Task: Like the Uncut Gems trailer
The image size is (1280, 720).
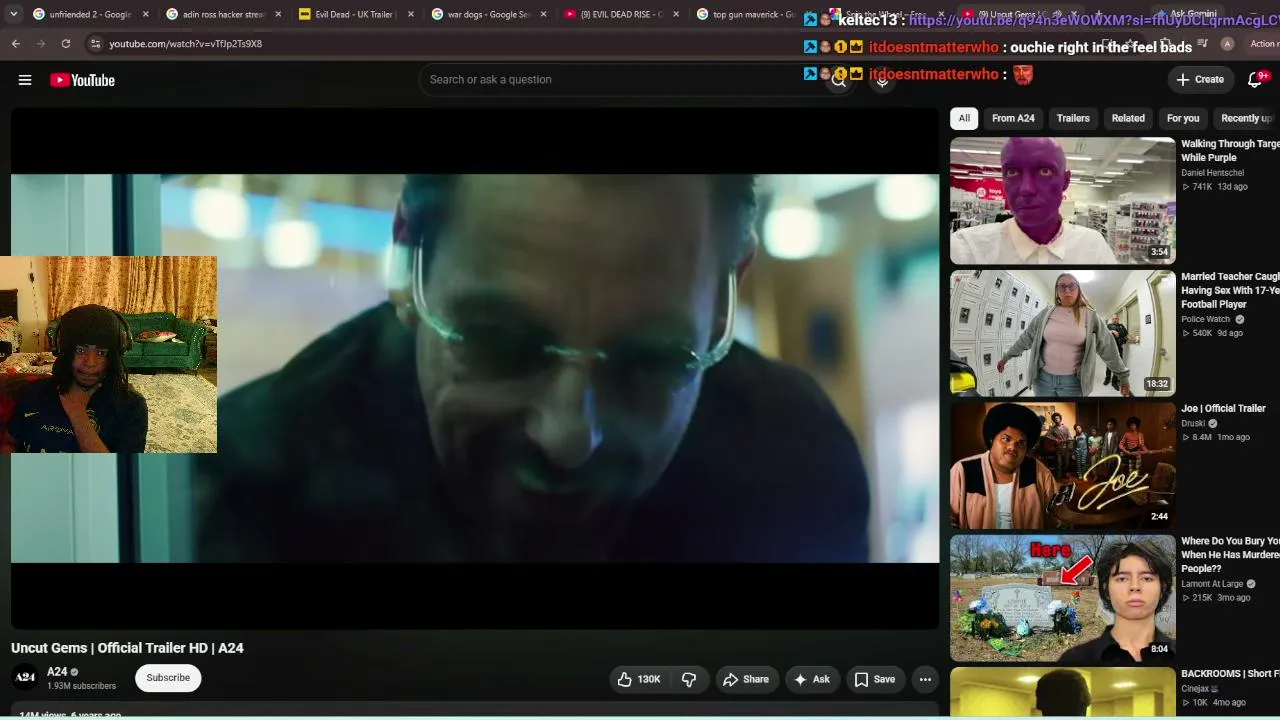Action: pos(638,679)
